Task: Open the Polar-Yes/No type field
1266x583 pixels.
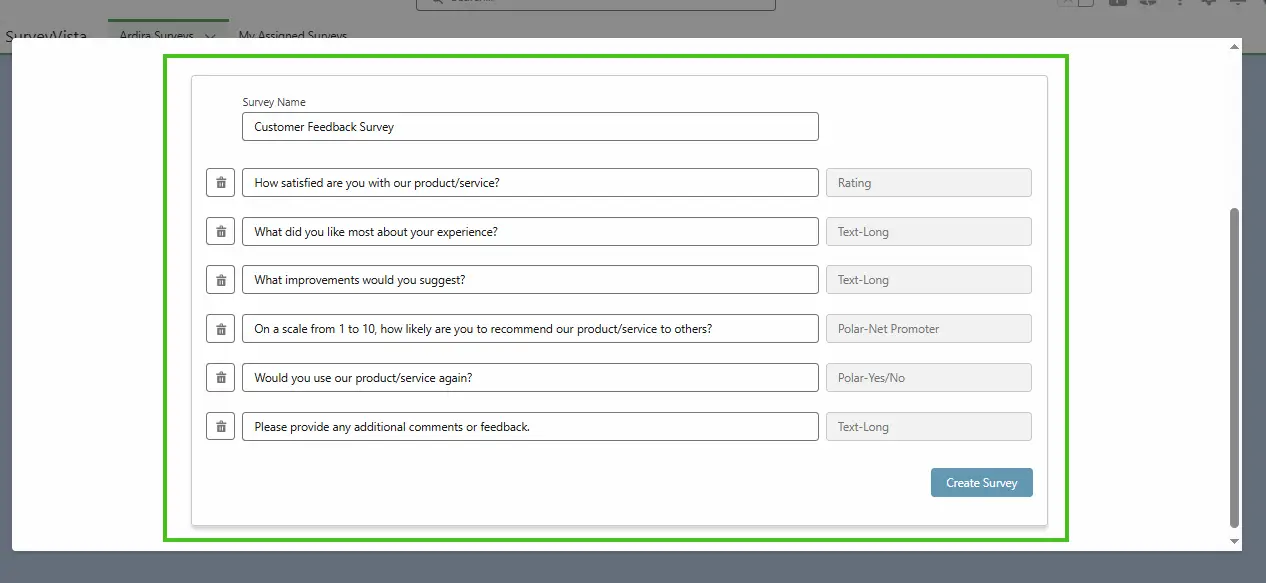Action: click(x=928, y=378)
